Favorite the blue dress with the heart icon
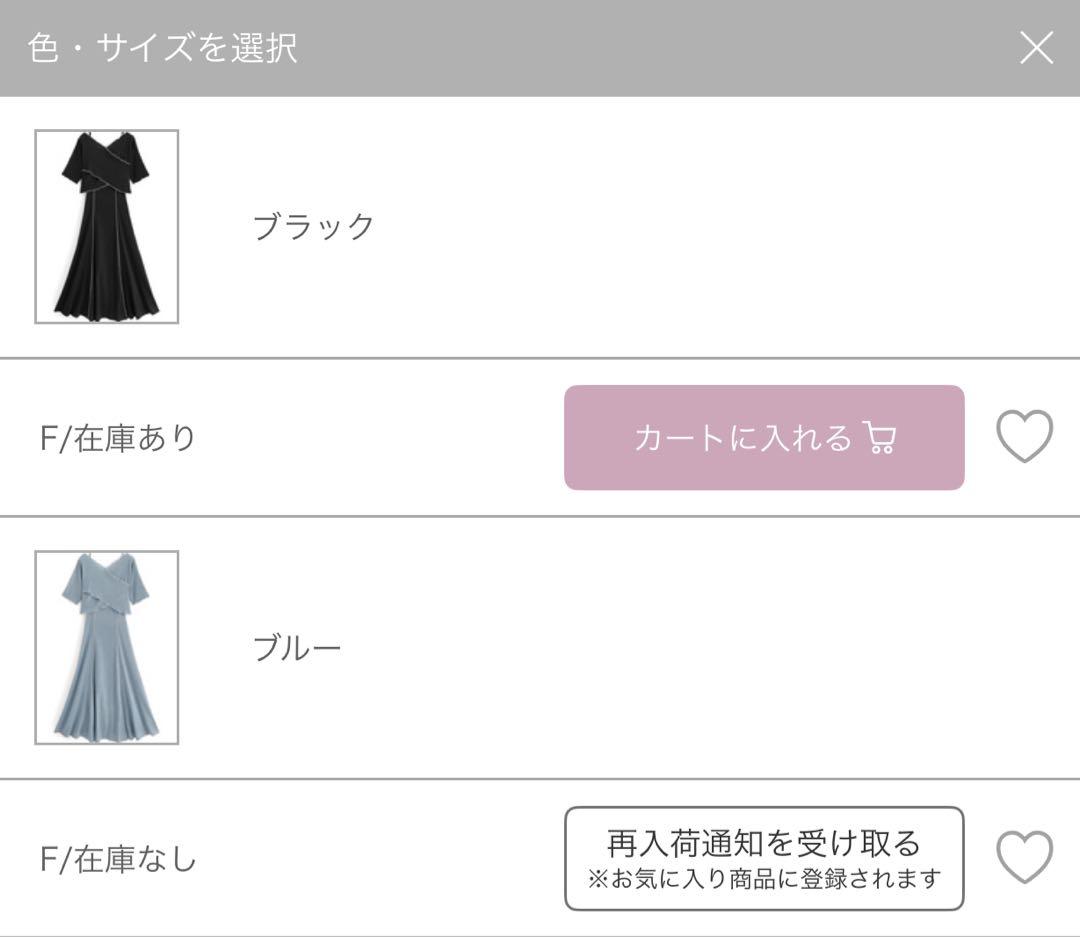The width and height of the screenshot is (1080, 937). coord(1024,858)
